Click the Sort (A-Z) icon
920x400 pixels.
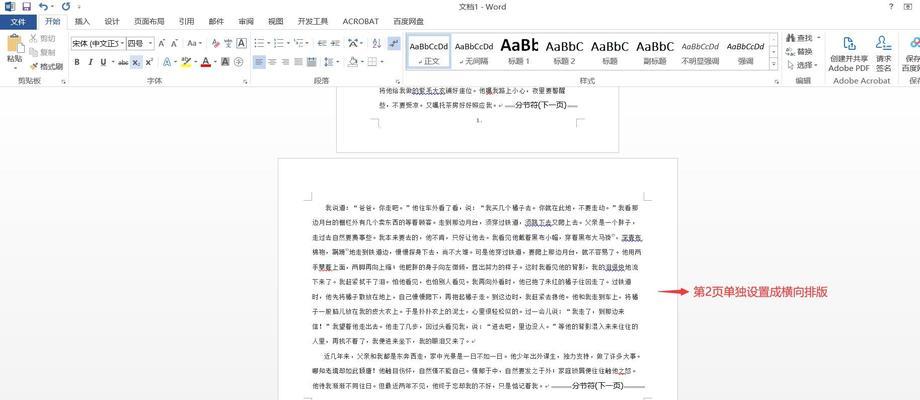pos(377,43)
